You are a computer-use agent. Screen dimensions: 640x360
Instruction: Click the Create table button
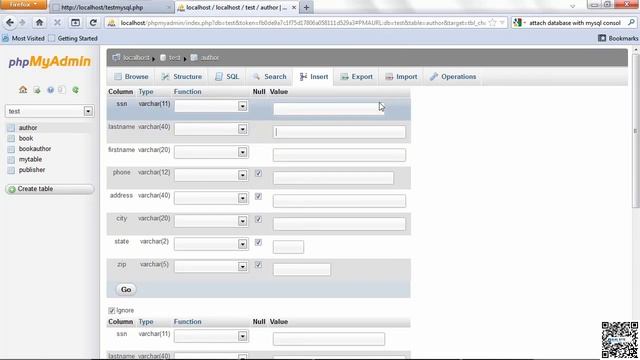[49, 189]
